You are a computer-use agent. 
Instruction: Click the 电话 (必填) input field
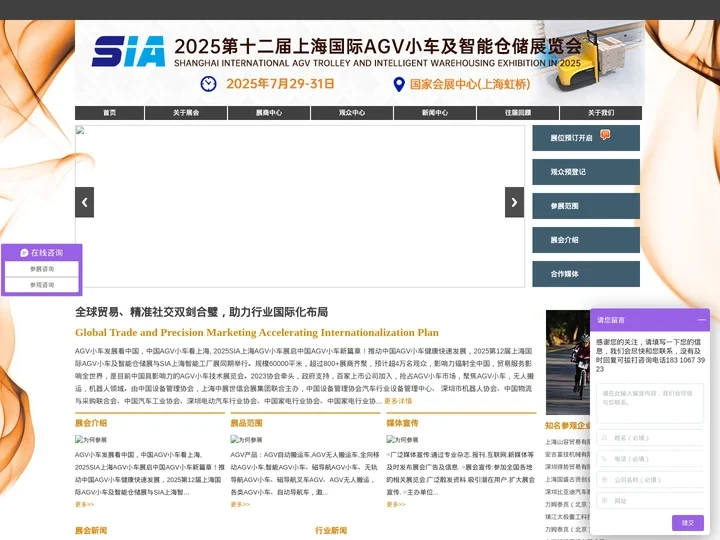pos(650,459)
